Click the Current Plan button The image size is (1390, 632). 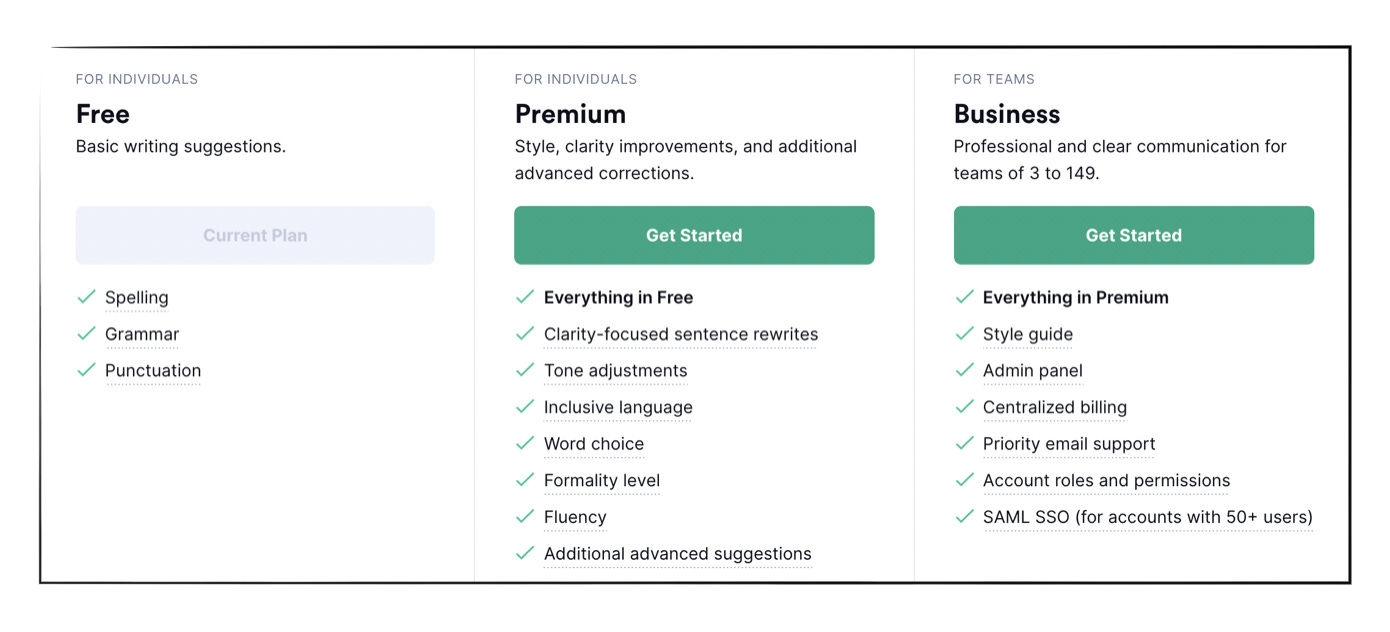coord(255,235)
